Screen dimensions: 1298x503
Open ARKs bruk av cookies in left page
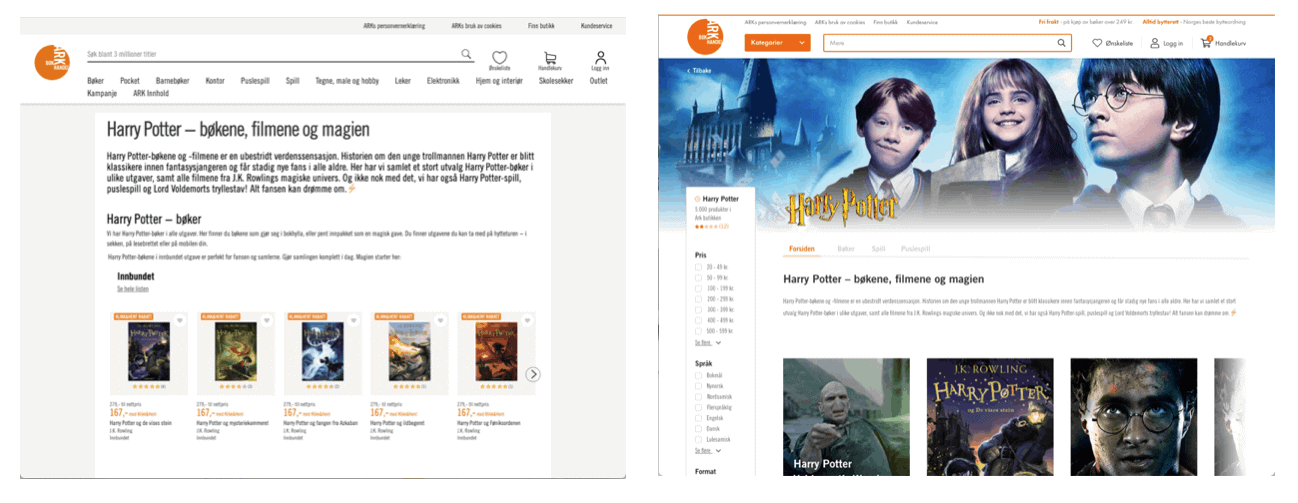coord(476,26)
